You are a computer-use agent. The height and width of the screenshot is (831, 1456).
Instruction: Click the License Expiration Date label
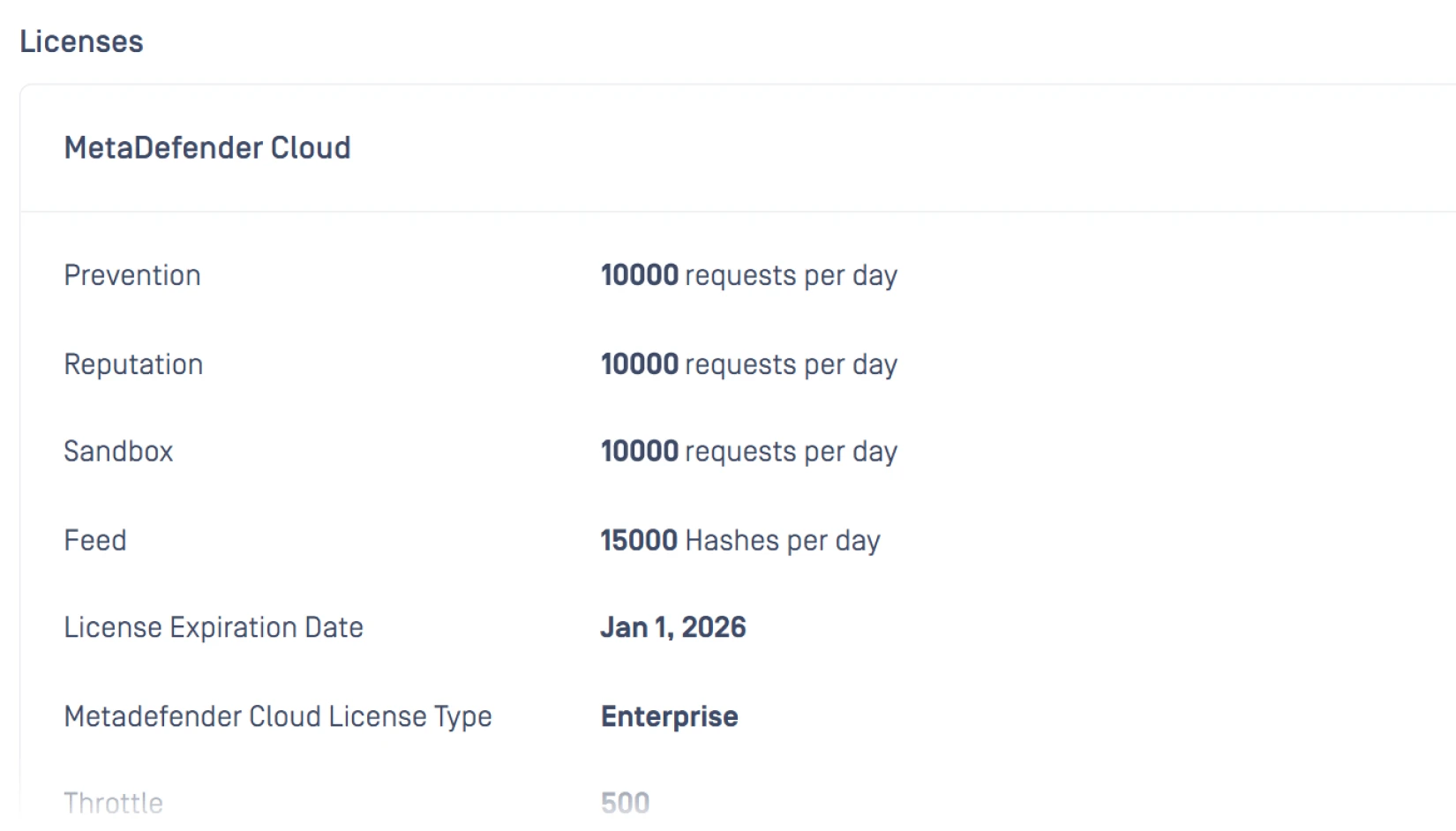click(x=214, y=627)
